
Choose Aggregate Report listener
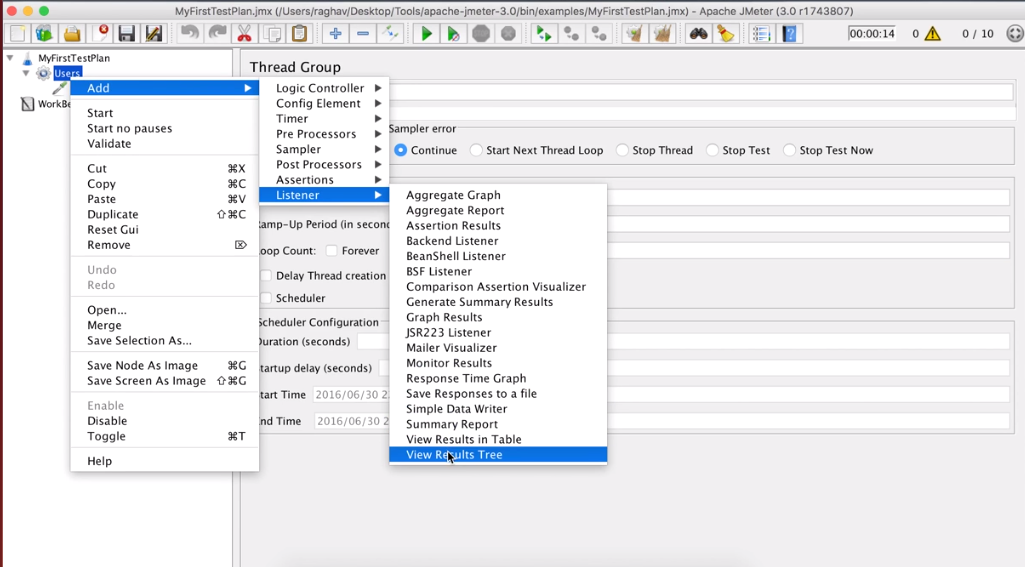tap(498, 211)
